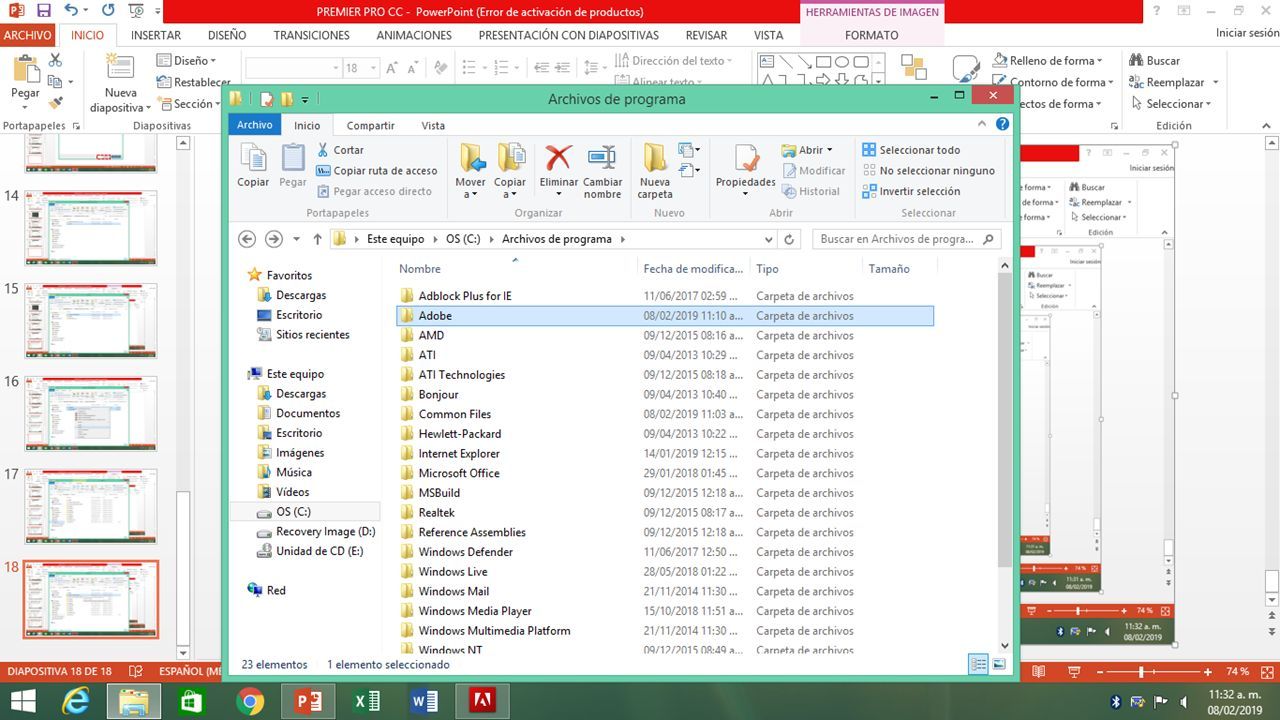The image size is (1280, 720).
Task: Switch to Vista tab in Explorer
Action: pos(433,125)
